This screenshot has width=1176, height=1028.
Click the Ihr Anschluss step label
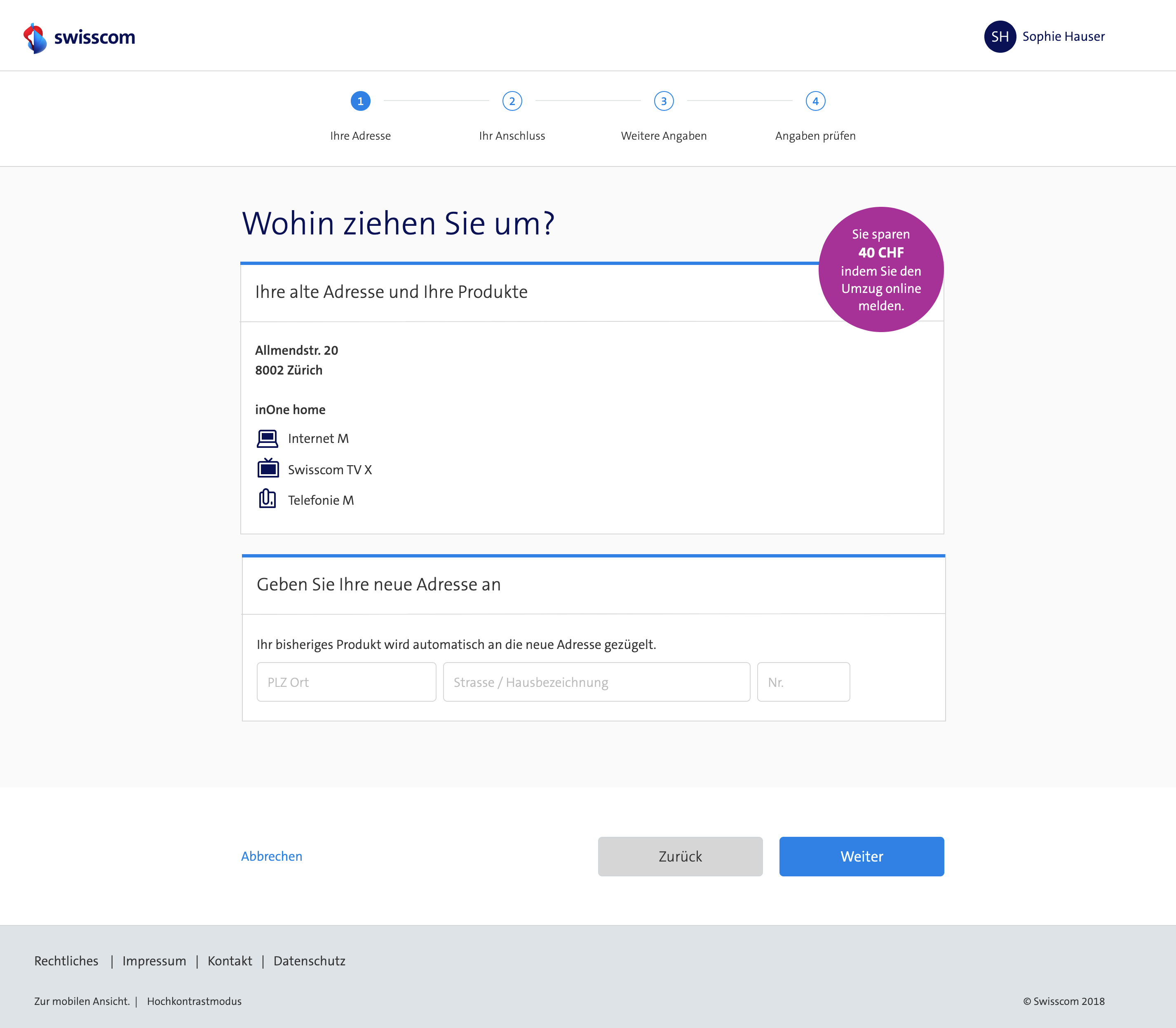point(512,136)
